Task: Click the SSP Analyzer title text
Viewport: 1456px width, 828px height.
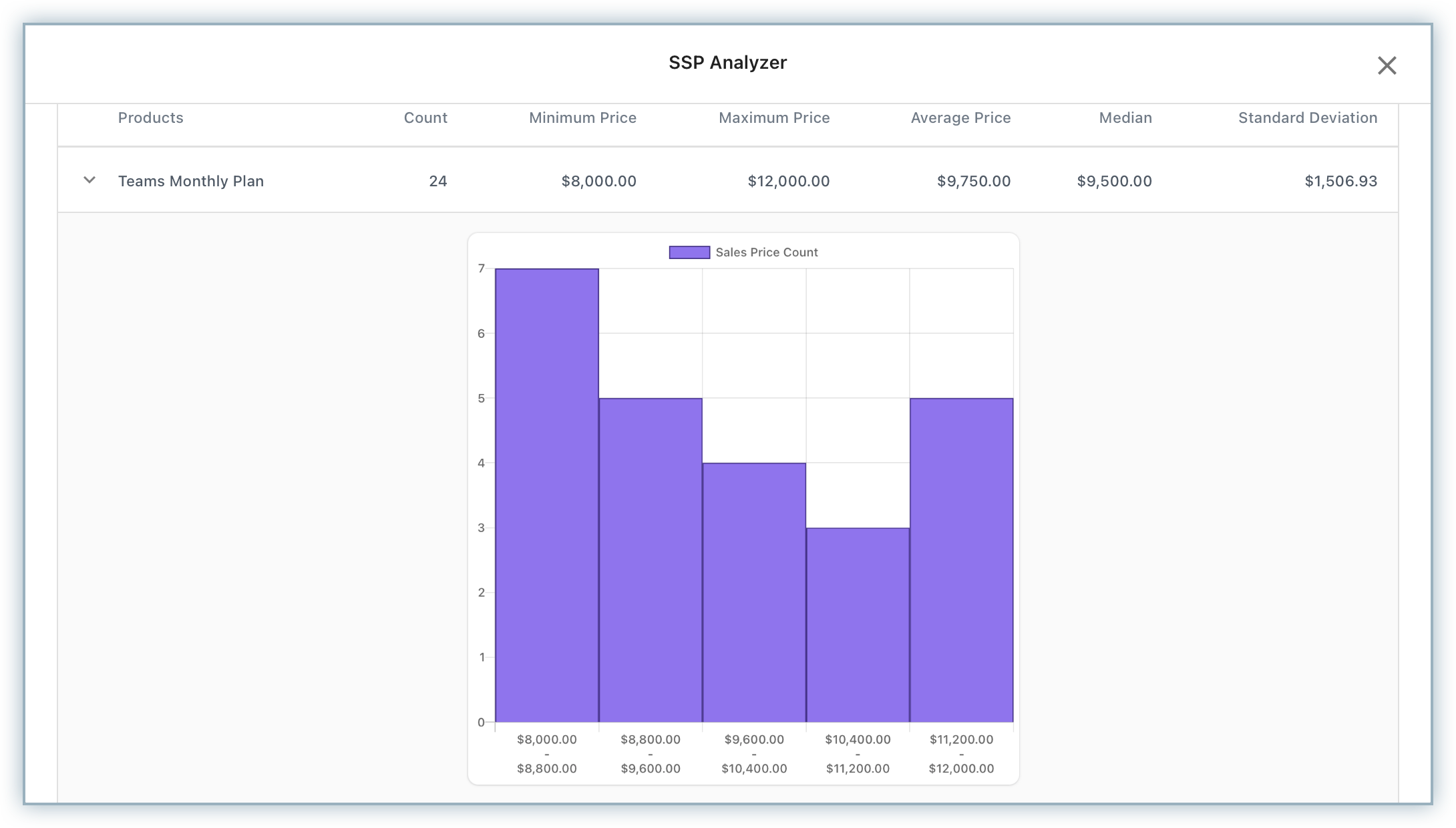Action: pyautogui.click(x=727, y=63)
